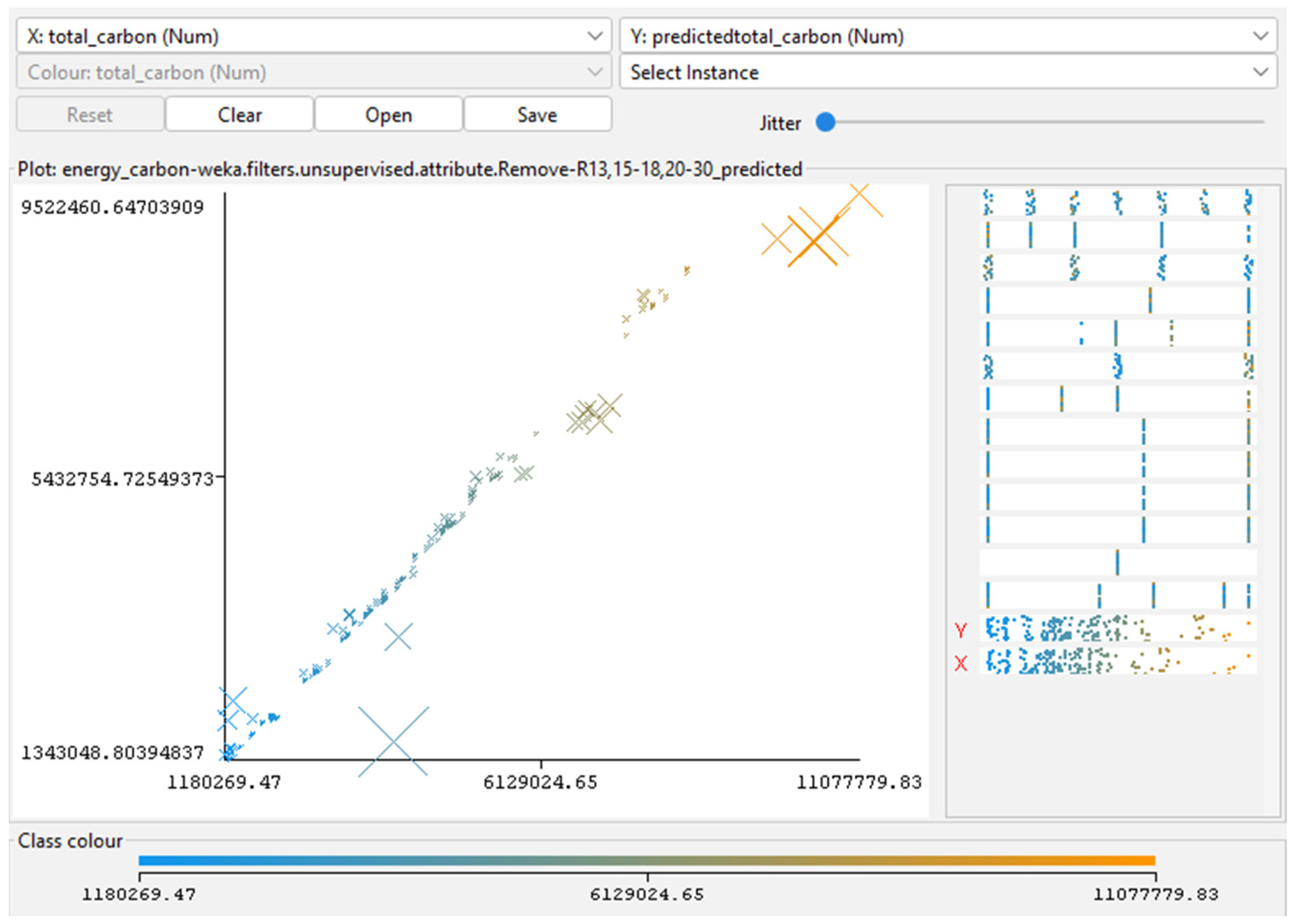Open the X: total_carbon axis dropdown
1294x924 pixels.
click(313, 36)
